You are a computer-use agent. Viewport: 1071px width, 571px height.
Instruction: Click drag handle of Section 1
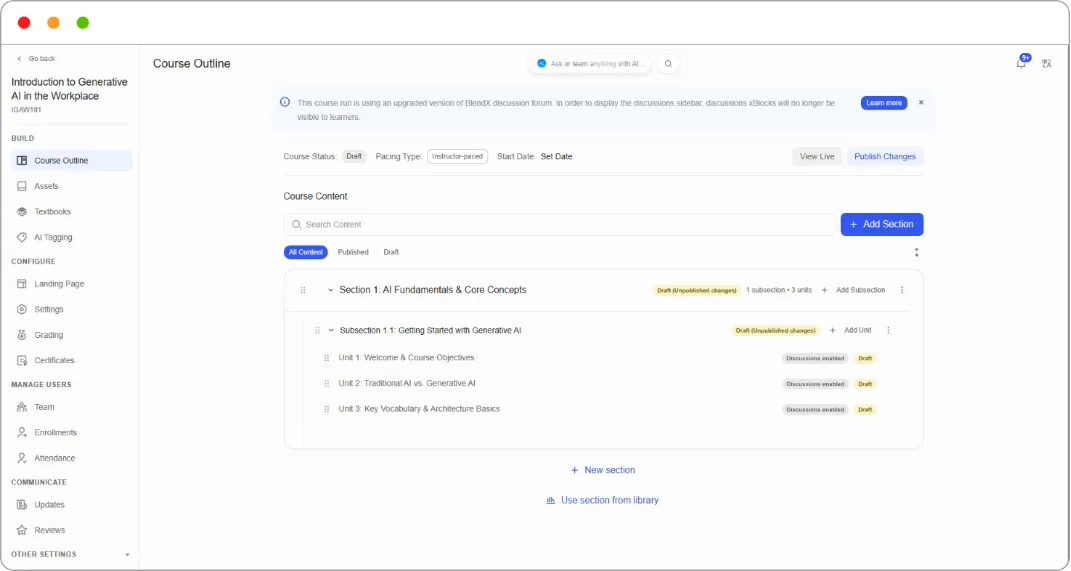point(303,290)
